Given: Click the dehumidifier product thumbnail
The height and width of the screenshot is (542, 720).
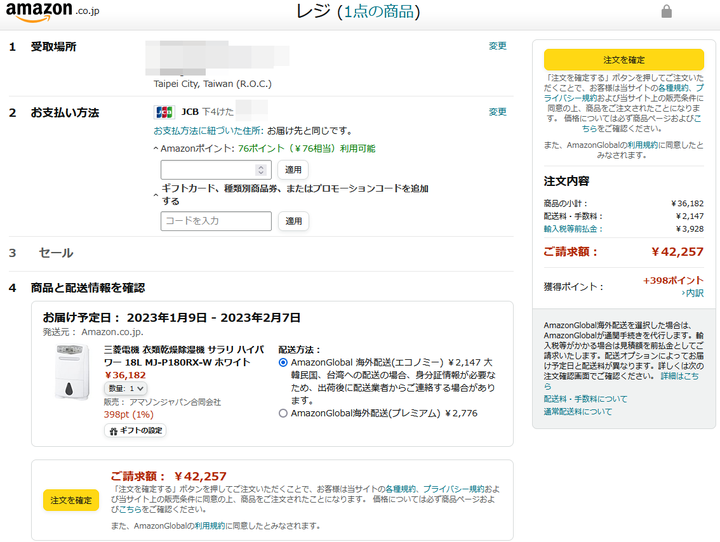Looking at the screenshot, I should point(72,372).
